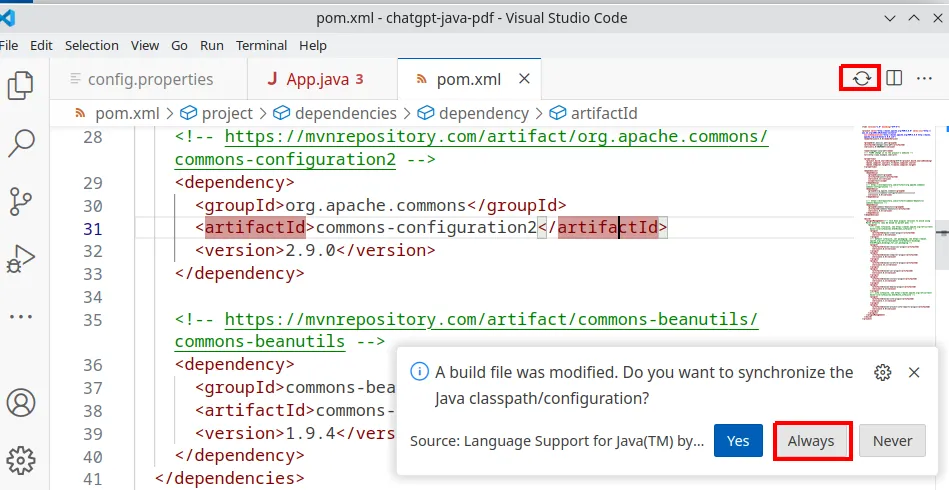This screenshot has height=490, width=949.
Task: Maximize the VS Code window
Action: click(x=914, y=18)
